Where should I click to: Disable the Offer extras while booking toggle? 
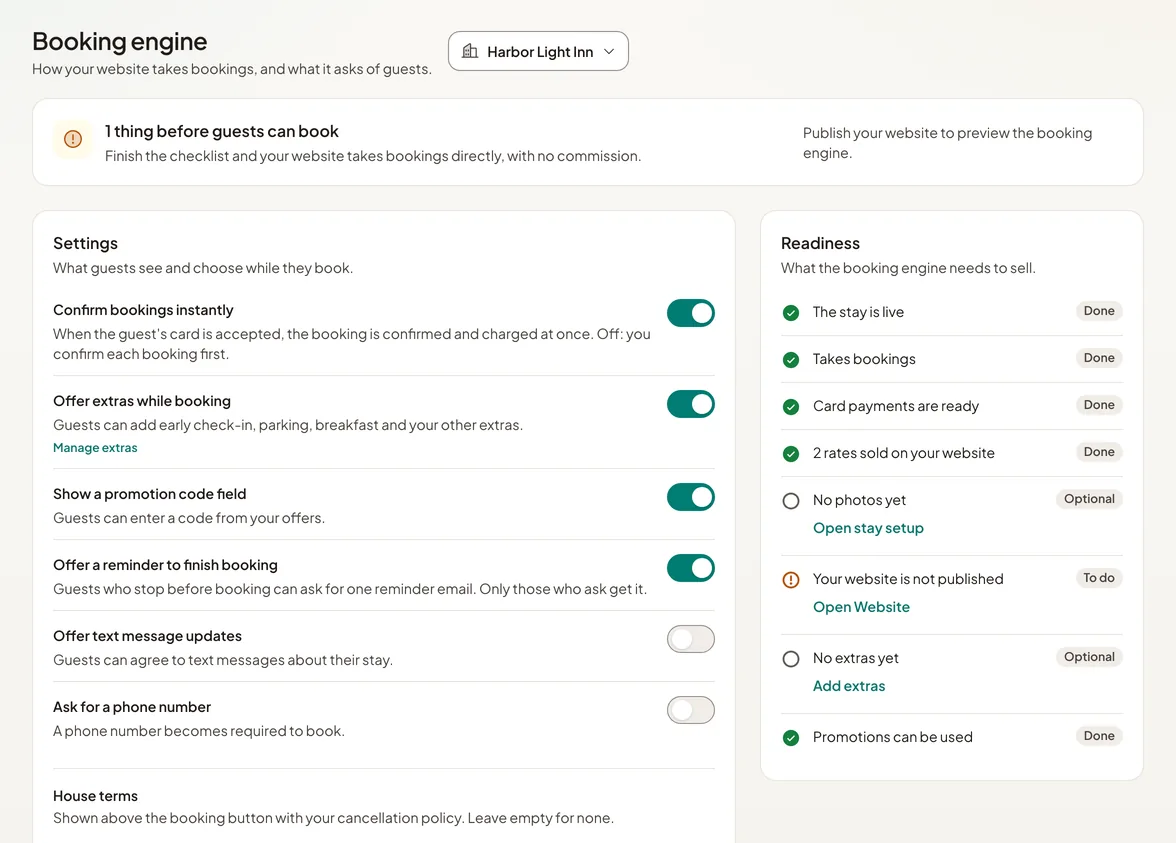pyautogui.click(x=691, y=404)
